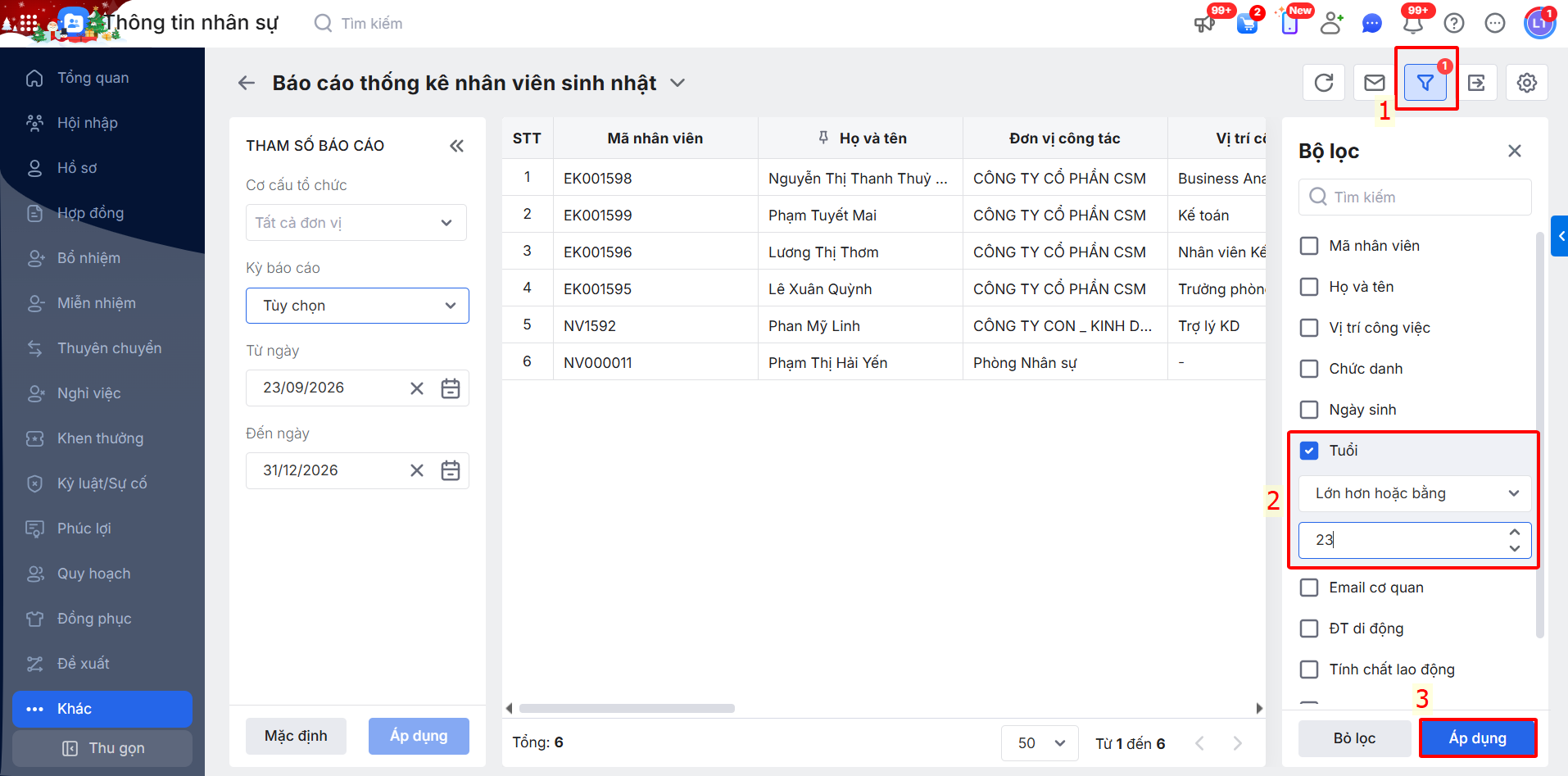Expand the Kỳ báo cáo dropdown
Viewport: 1568px width, 776px height.
357,306
